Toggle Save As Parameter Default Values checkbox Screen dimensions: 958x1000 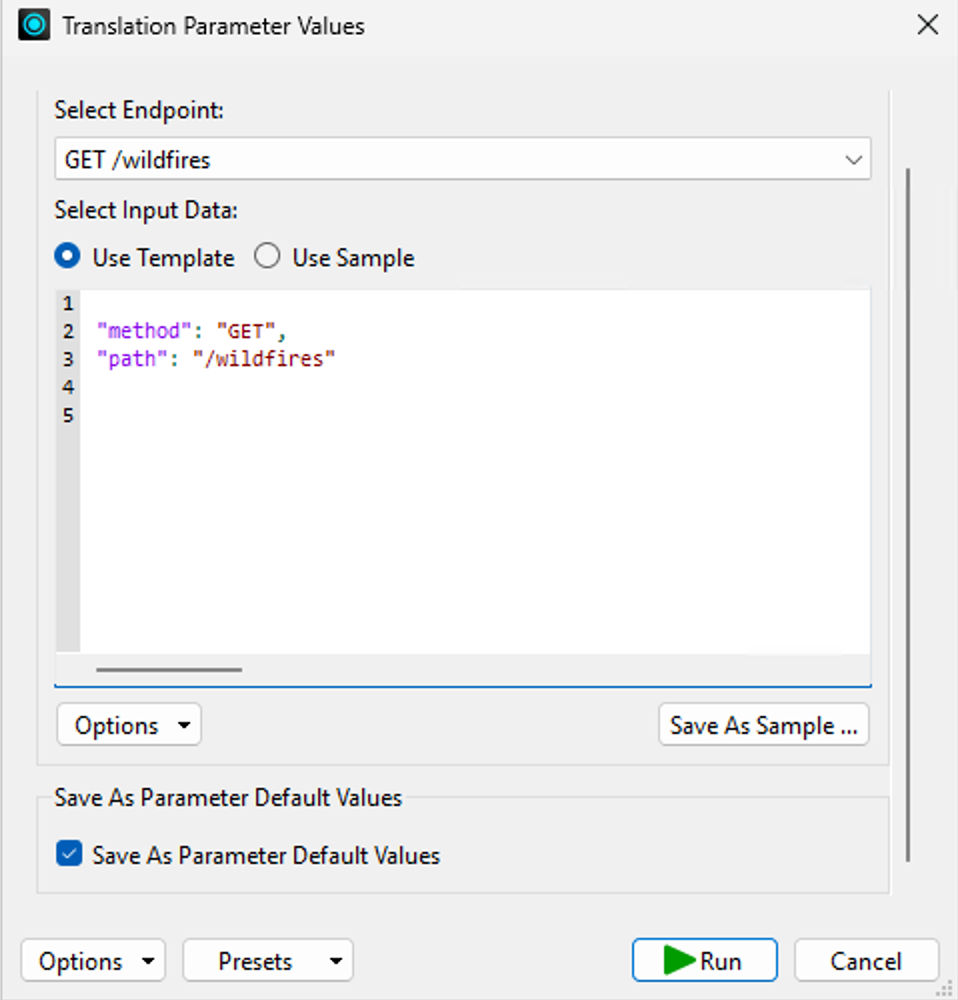pos(69,855)
